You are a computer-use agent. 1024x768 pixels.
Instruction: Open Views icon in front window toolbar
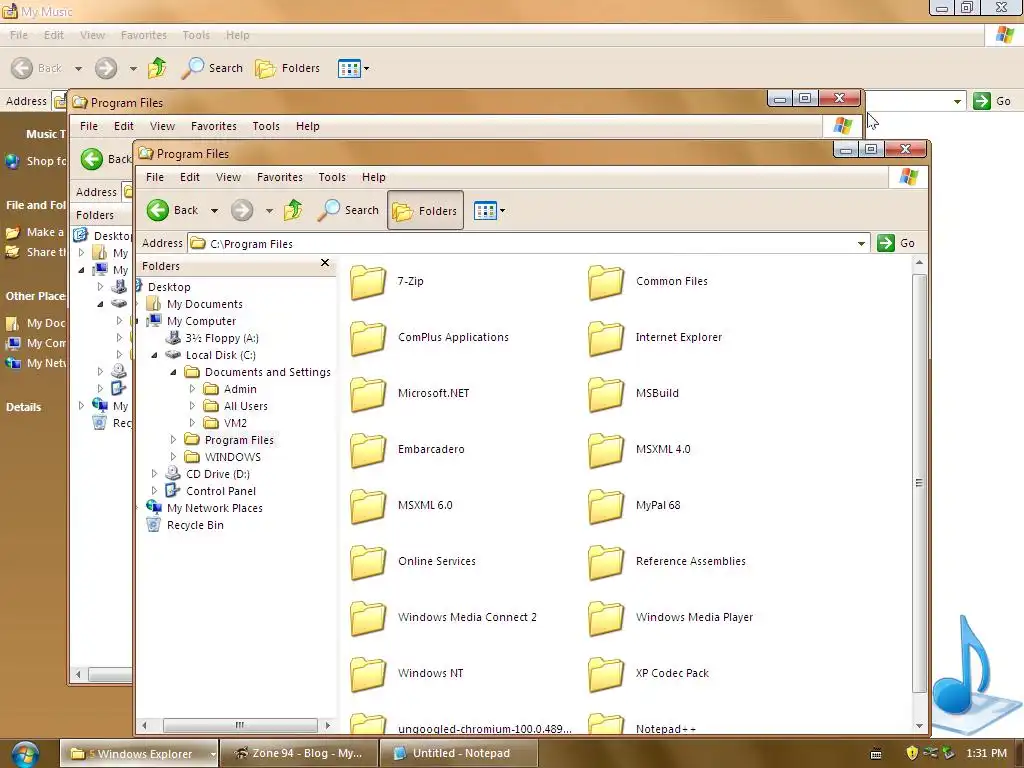tap(485, 211)
